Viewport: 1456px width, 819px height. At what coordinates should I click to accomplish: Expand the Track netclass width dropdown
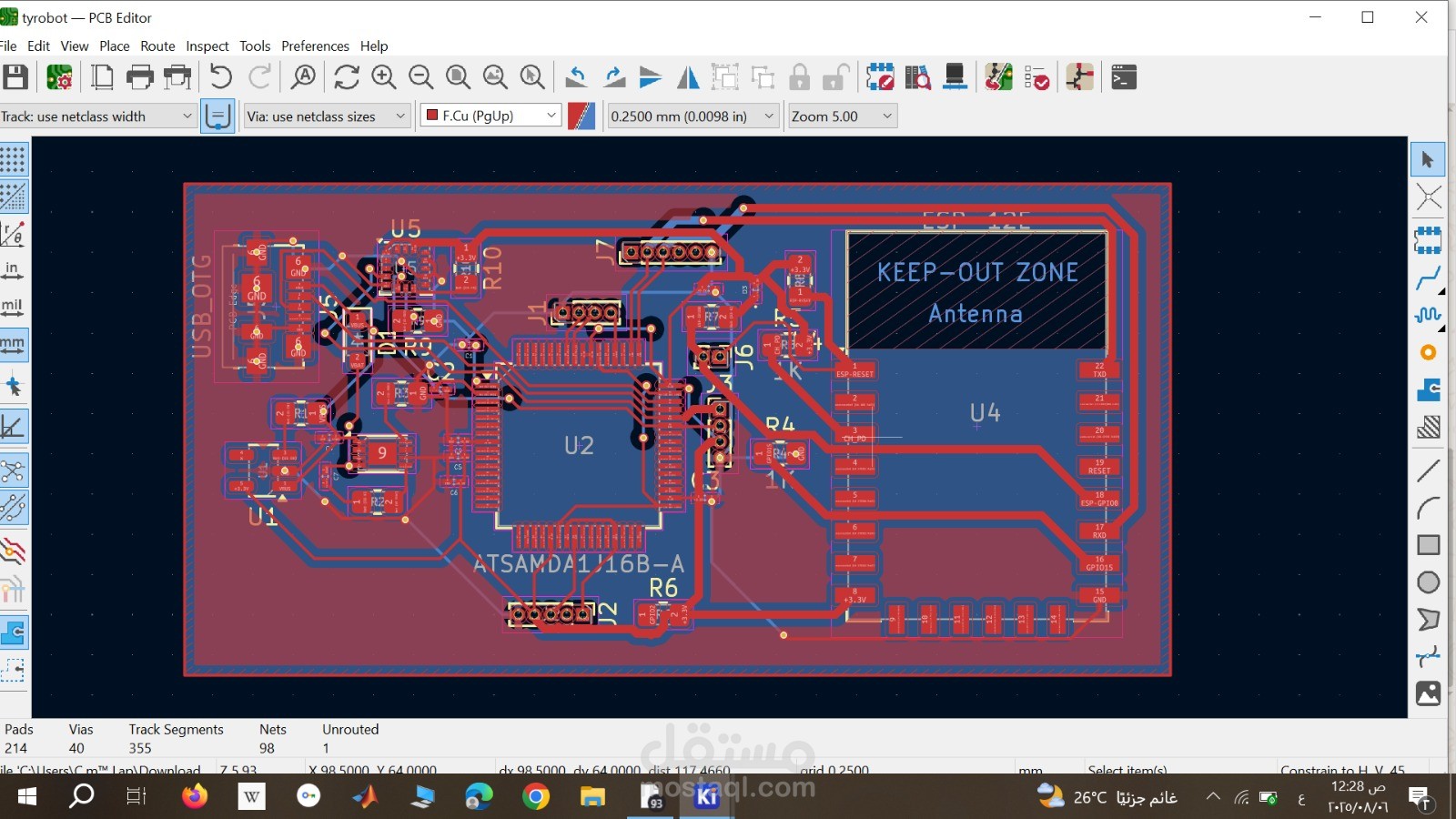[97, 116]
